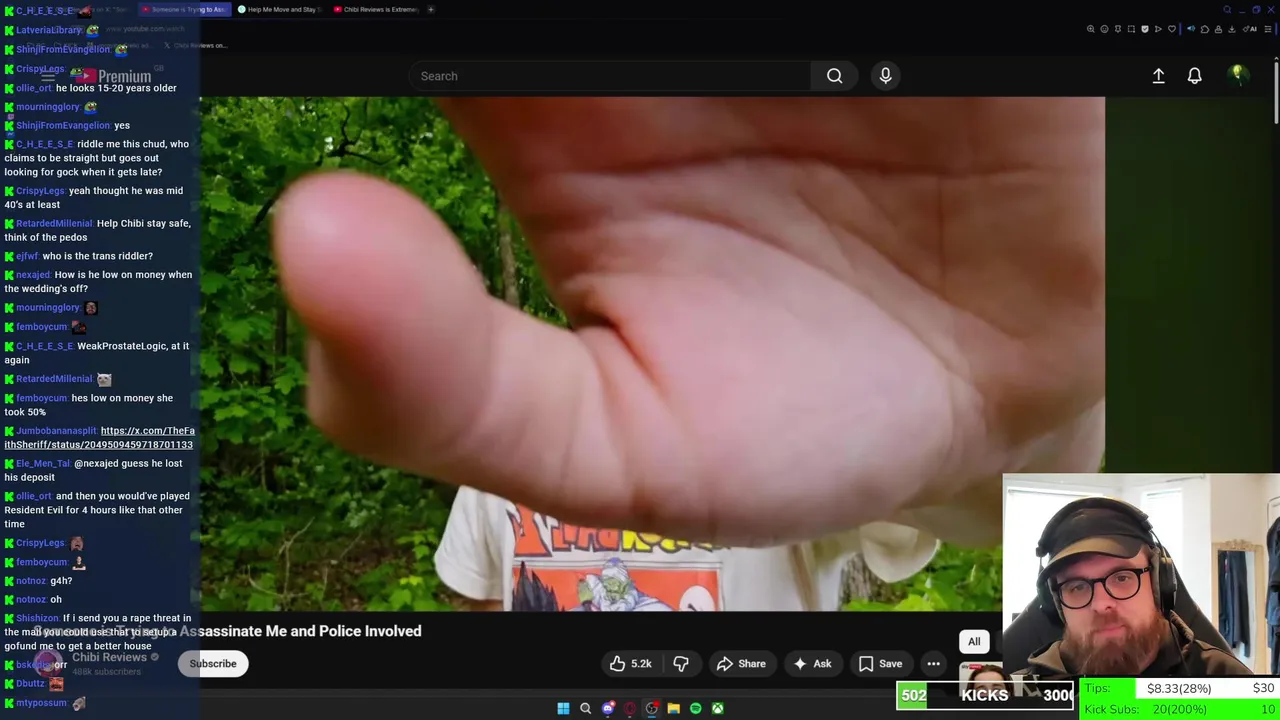Click the browser heart bookmark icon
Image resolution: width=1280 pixels, height=720 pixels.
(x=1172, y=29)
